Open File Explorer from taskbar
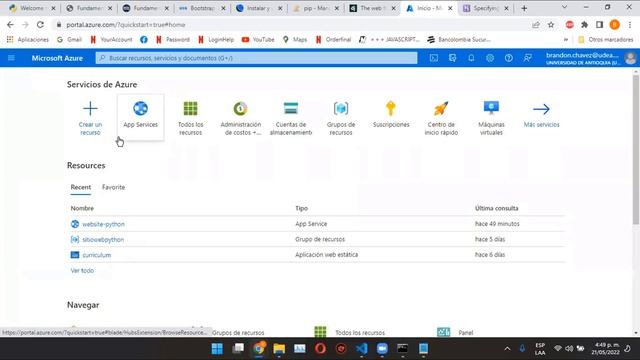 279,349
